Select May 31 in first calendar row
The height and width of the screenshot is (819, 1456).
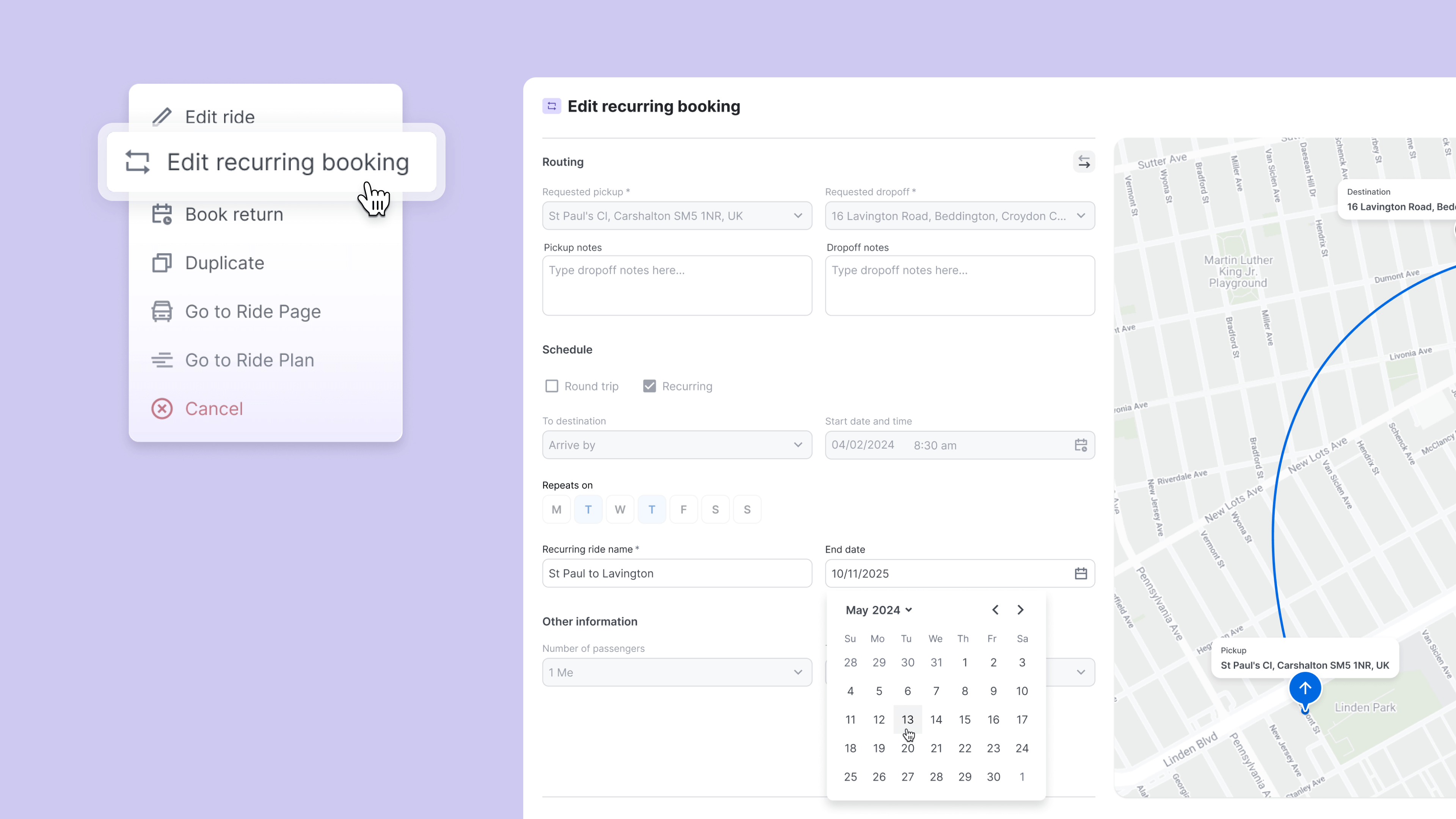point(937,662)
